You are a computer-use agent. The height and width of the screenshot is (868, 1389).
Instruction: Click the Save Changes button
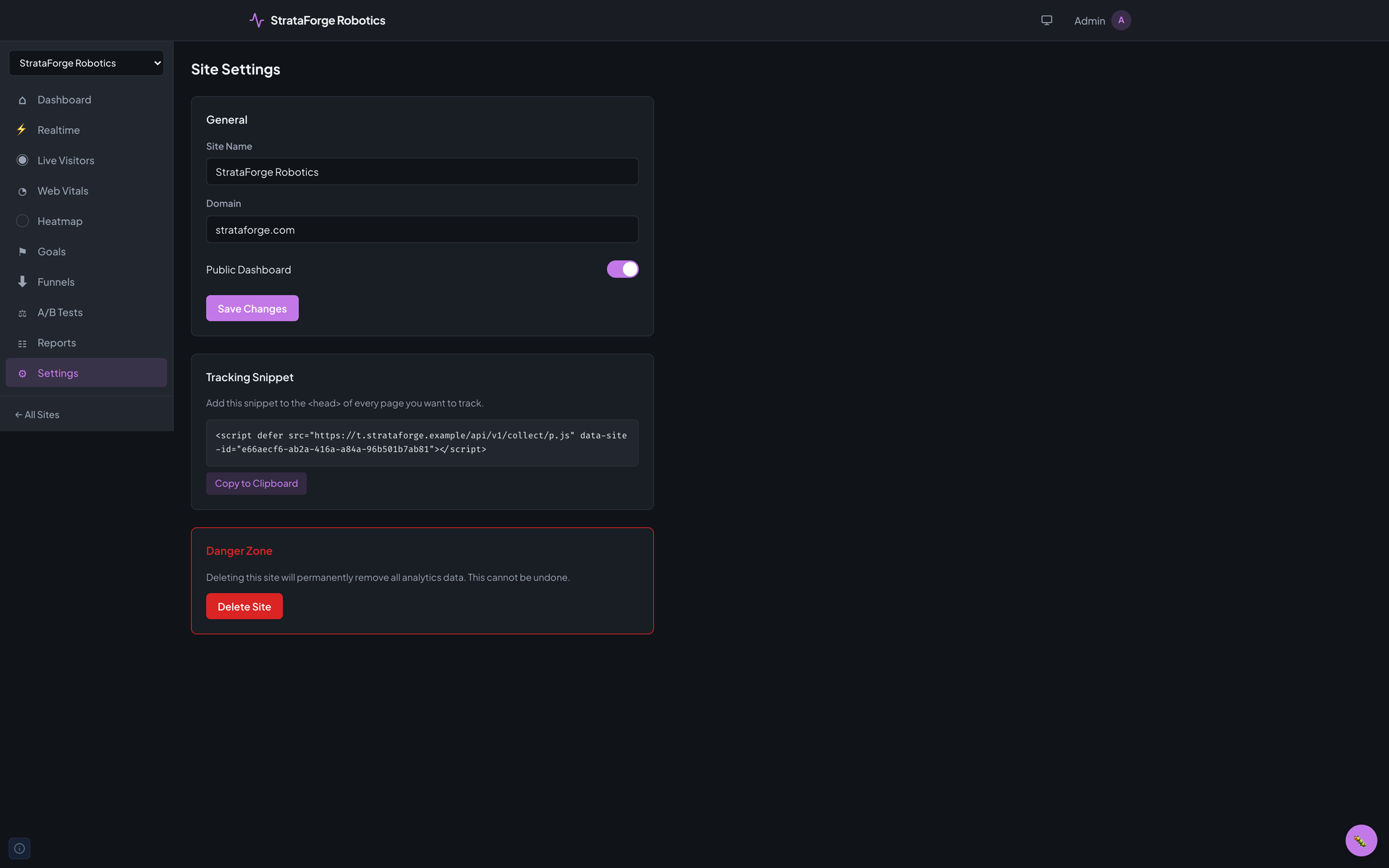click(252, 308)
